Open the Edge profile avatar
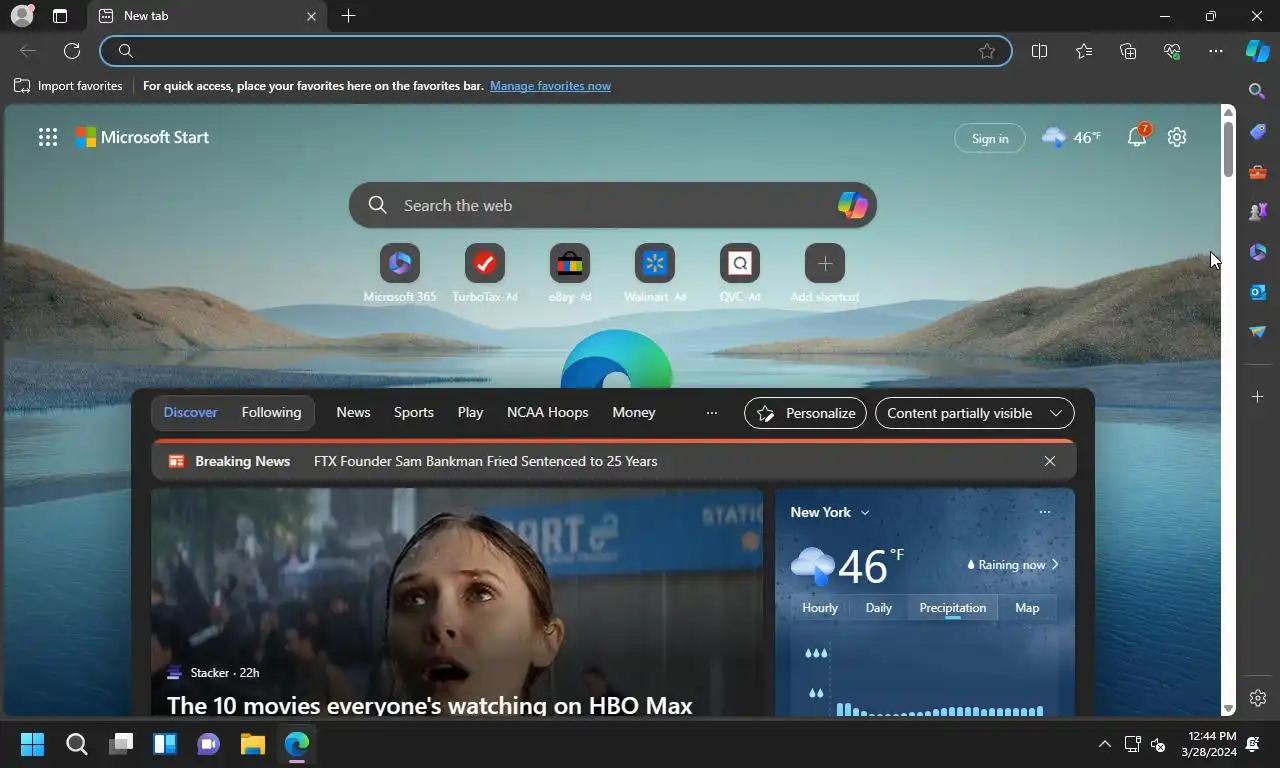 (21, 16)
